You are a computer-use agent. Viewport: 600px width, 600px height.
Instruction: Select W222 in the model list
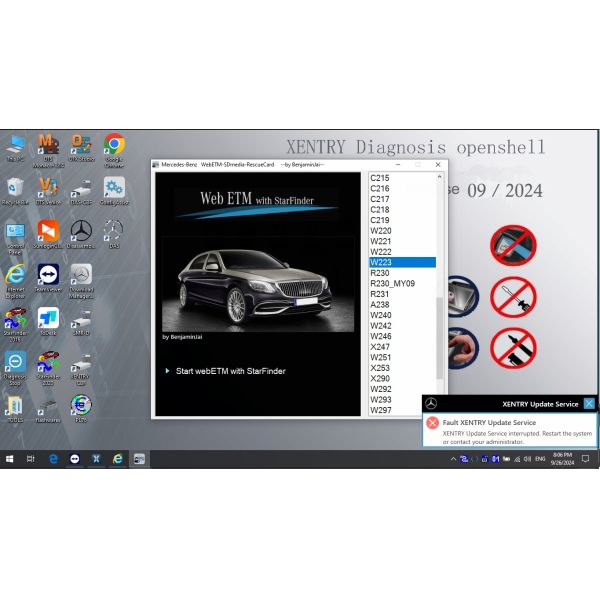pos(381,252)
